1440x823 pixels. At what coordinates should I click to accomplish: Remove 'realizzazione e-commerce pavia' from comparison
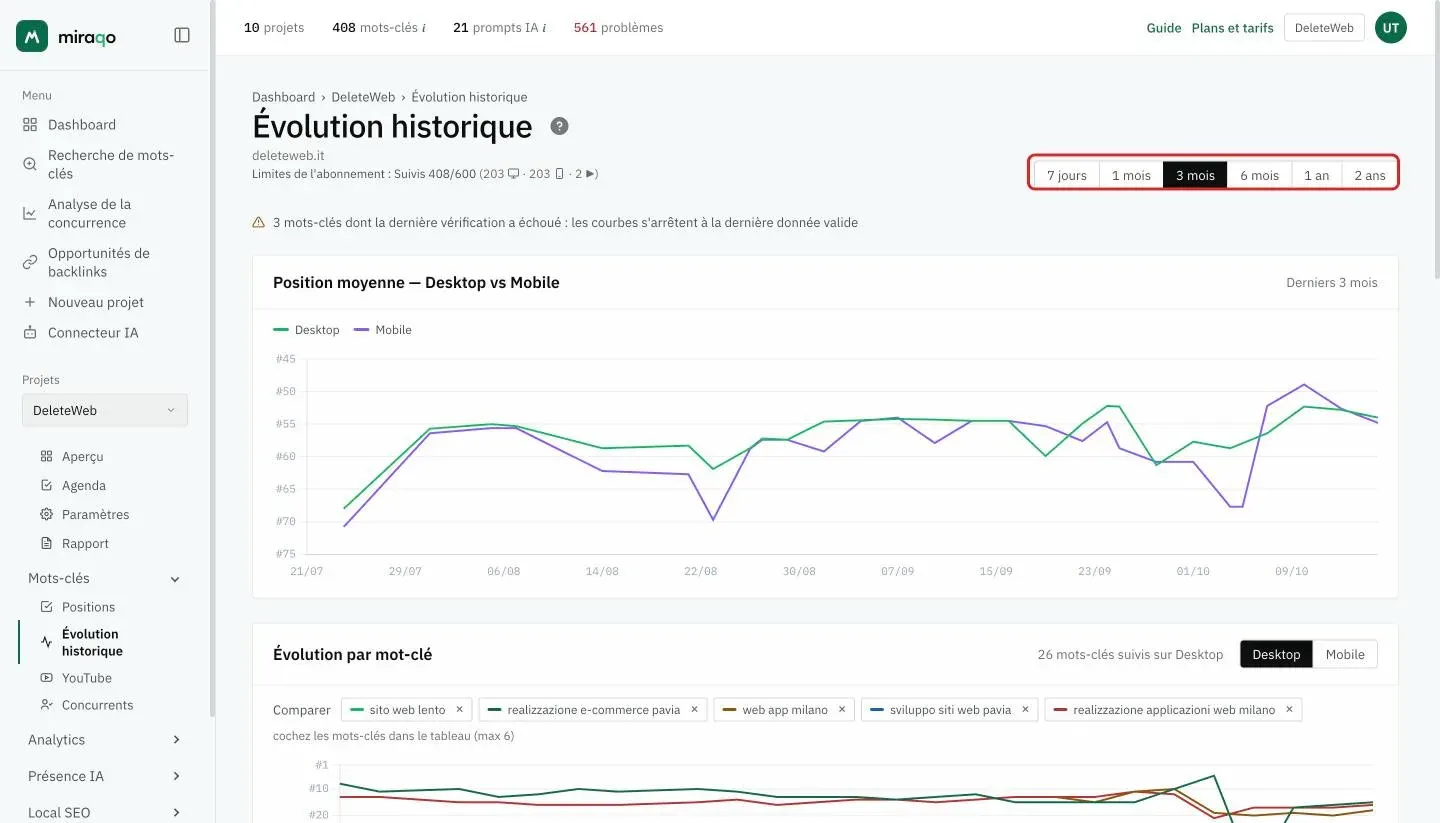click(x=694, y=710)
